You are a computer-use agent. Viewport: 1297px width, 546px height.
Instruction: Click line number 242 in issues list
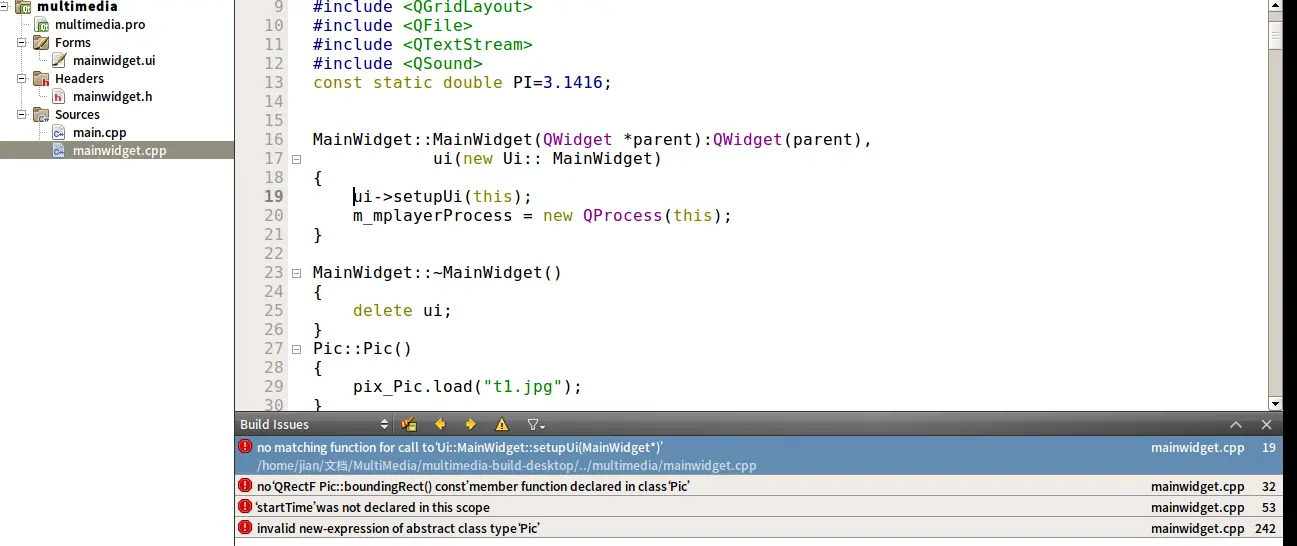[1266, 528]
